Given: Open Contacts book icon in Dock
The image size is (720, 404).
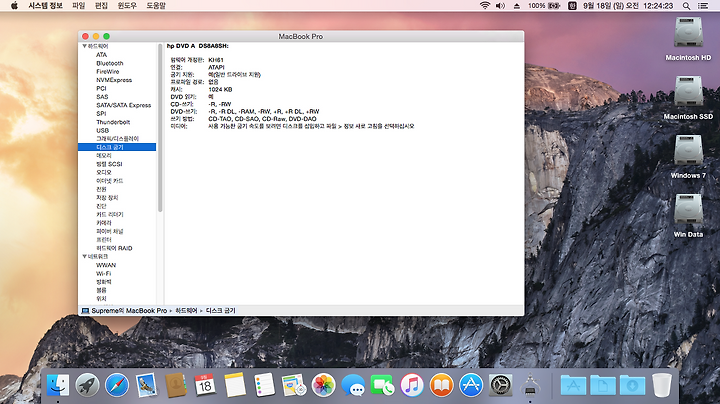Looking at the screenshot, I should (176, 385).
